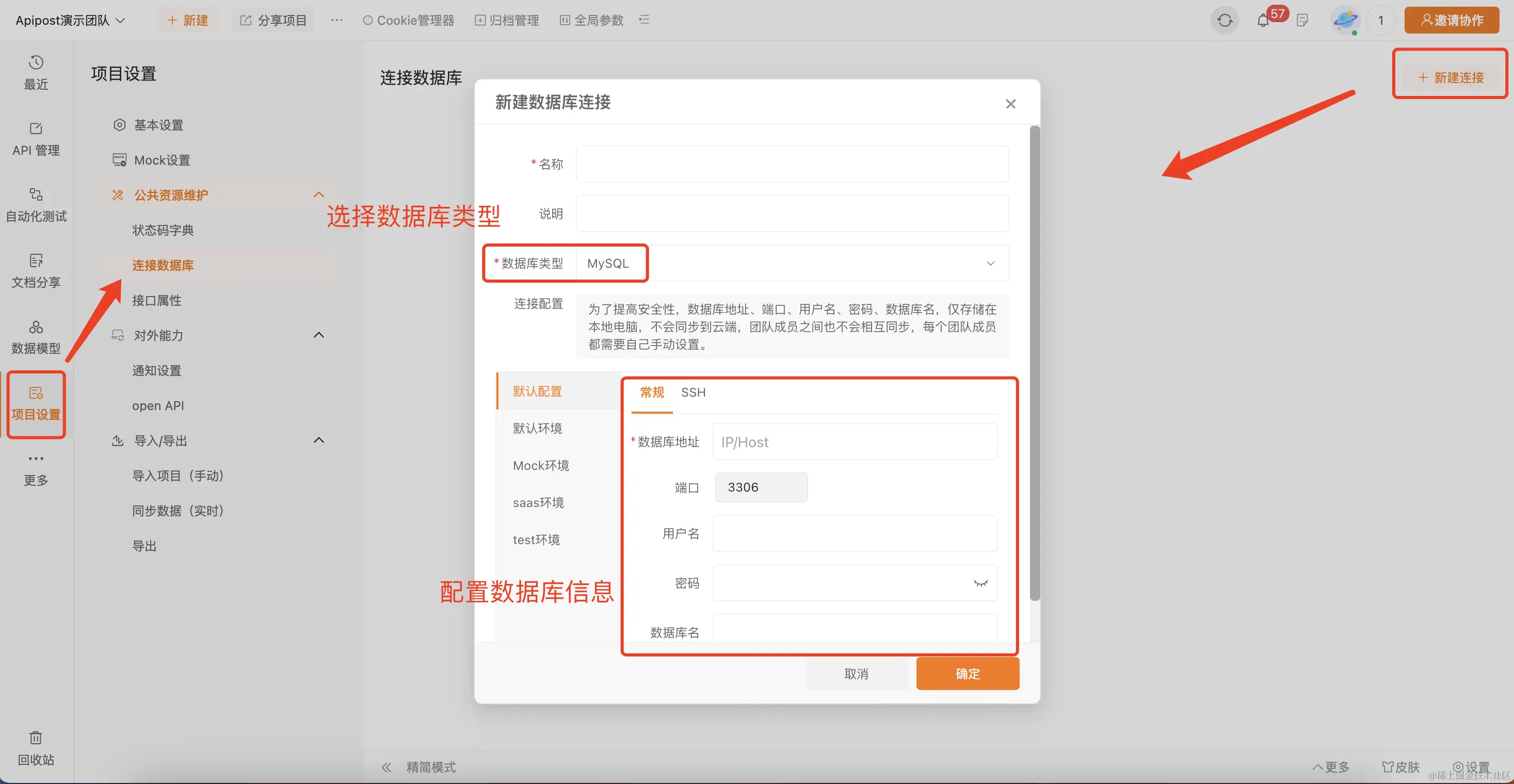Click 新建连接 button
Image resolution: width=1514 pixels, height=784 pixels.
click(1450, 77)
